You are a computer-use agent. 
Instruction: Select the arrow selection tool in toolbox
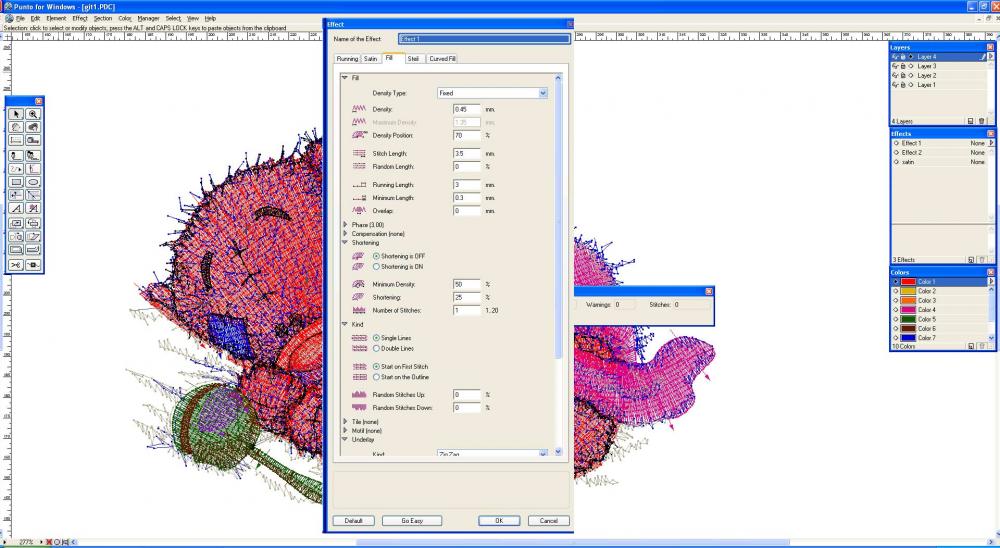[16, 114]
